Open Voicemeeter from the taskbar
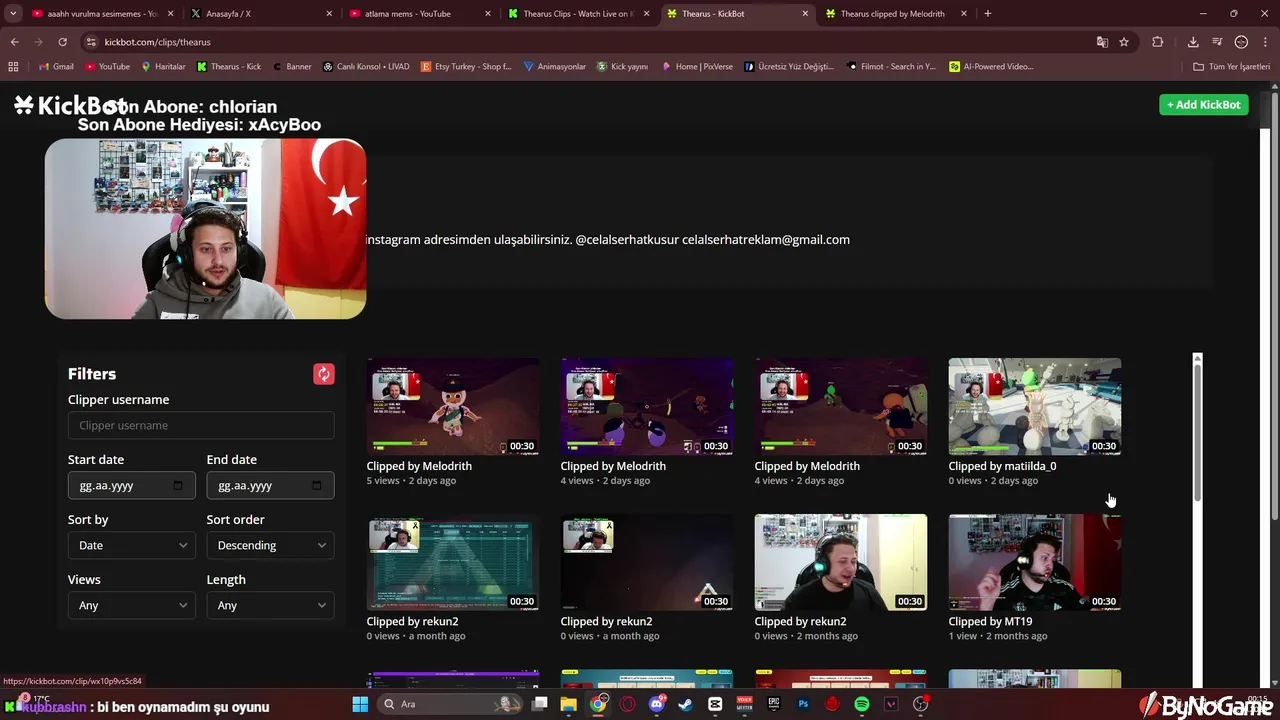Viewport: 1280px width, 720px height. (744, 704)
